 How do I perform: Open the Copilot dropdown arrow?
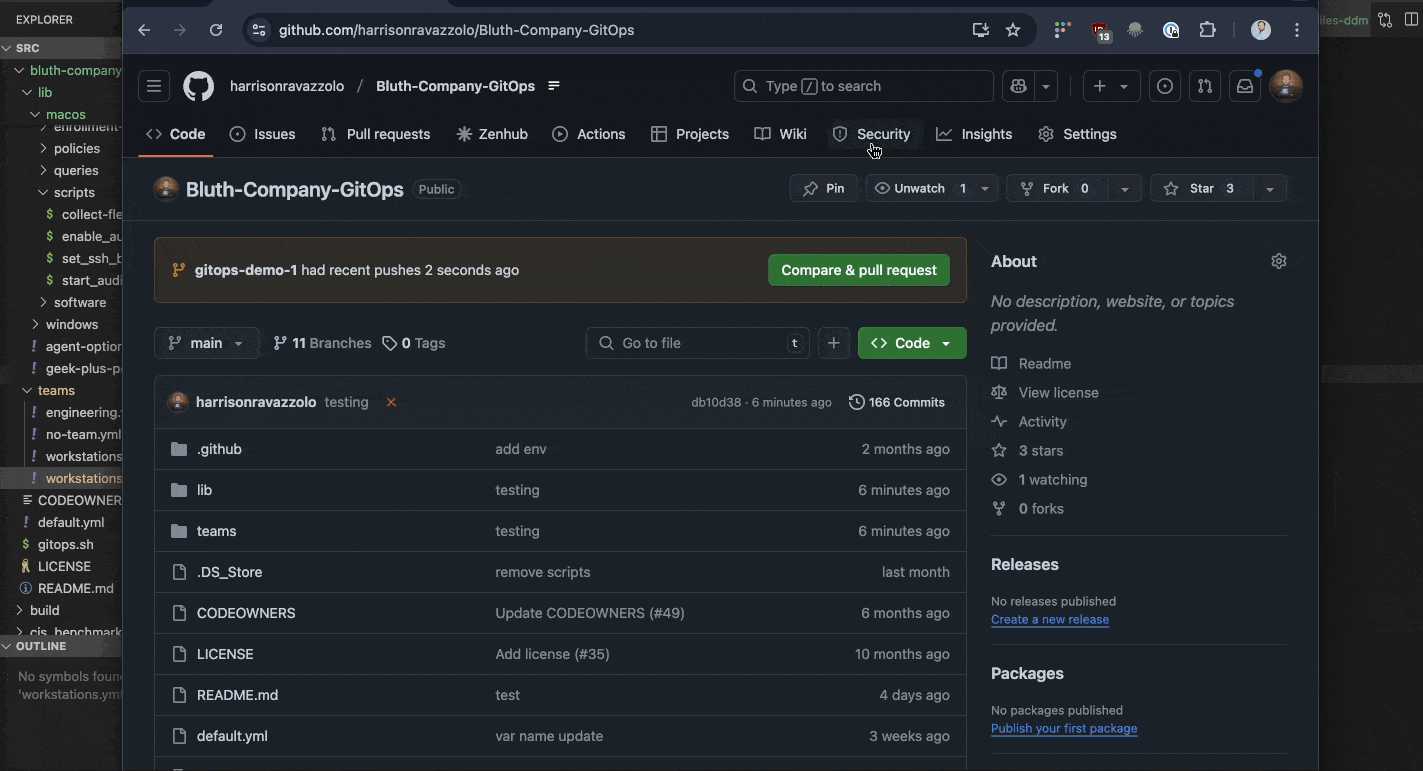pos(1046,86)
